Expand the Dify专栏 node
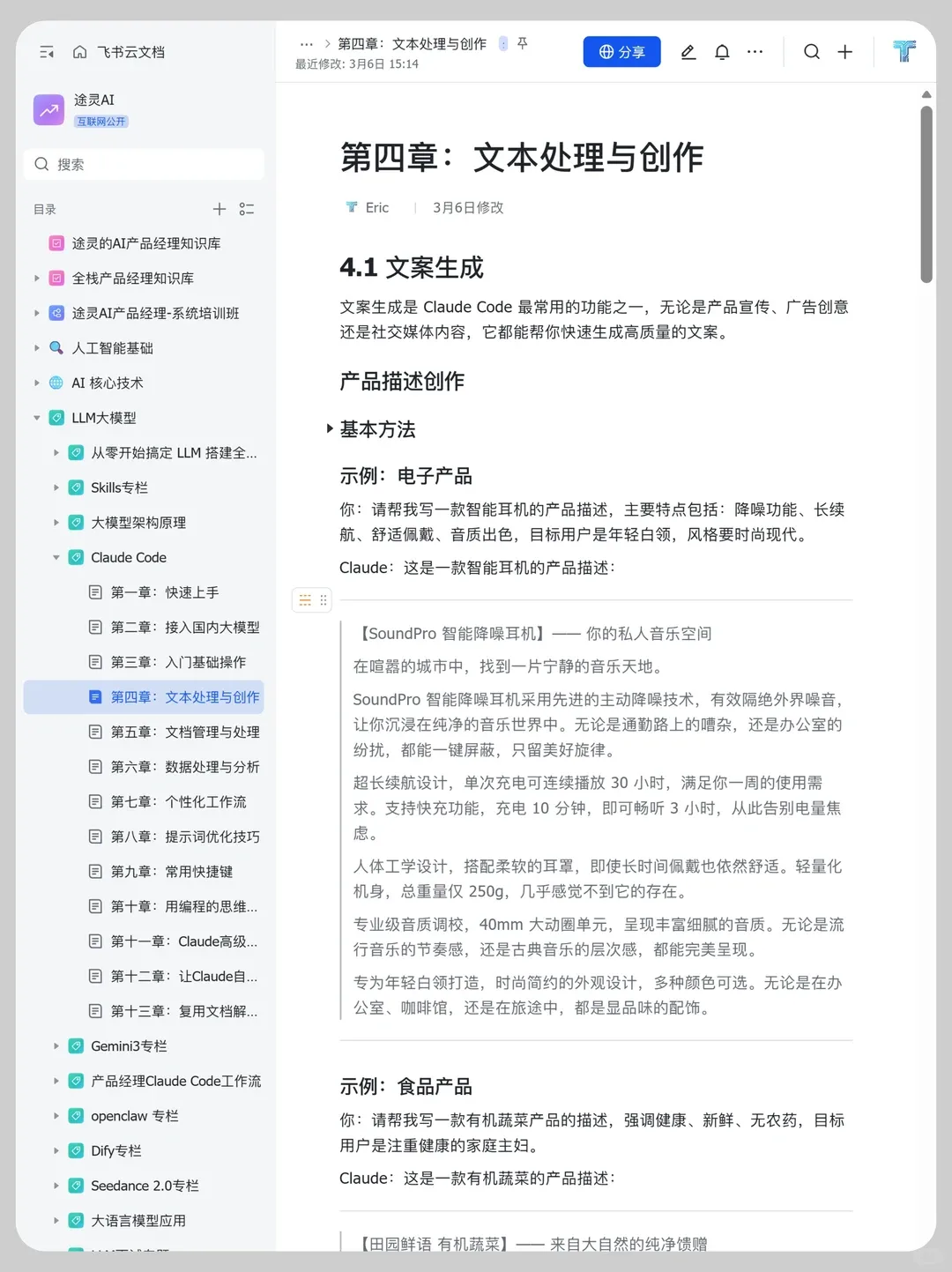952x1272 pixels. (x=56, y=1151)
